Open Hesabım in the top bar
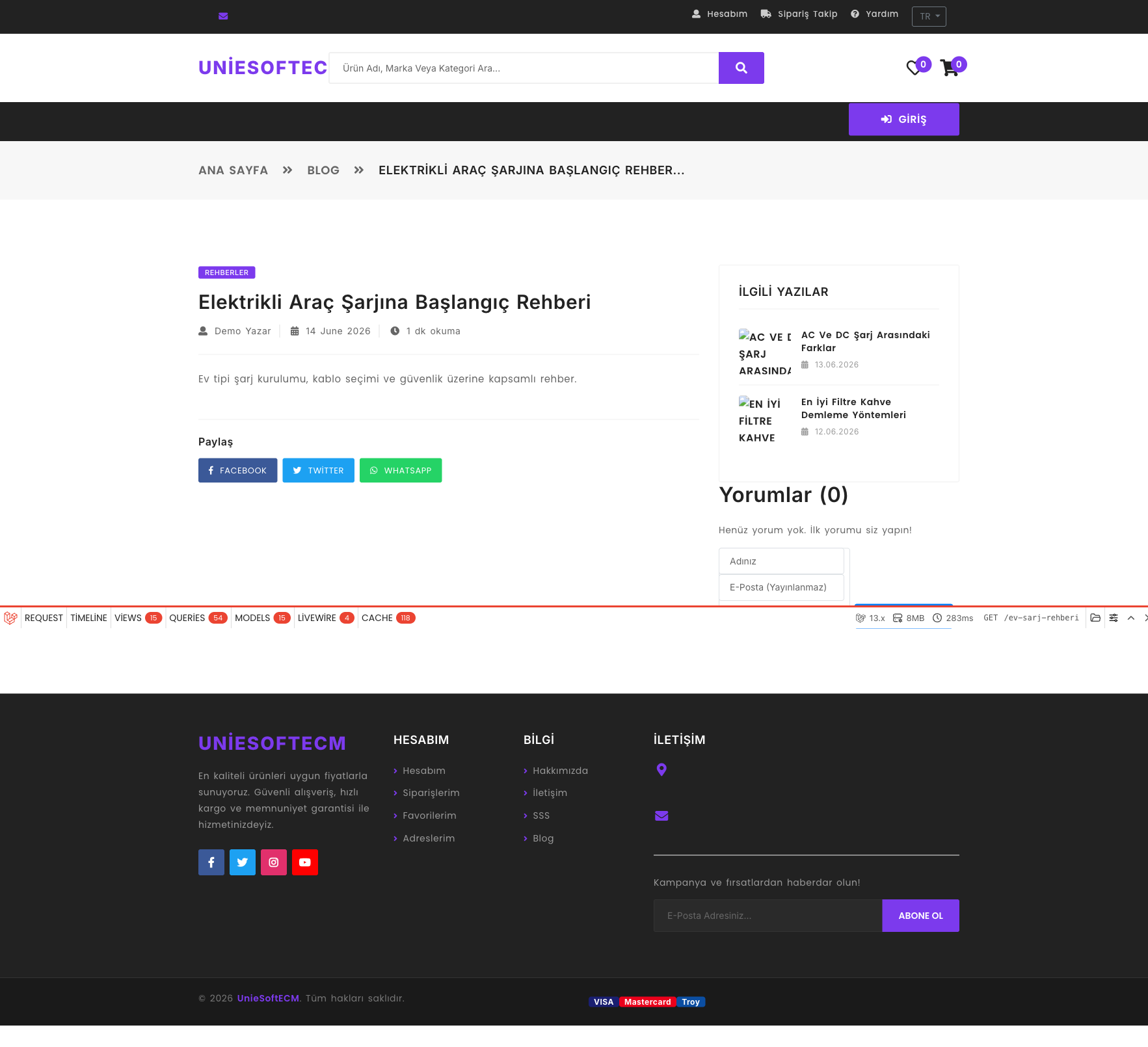This screenshot has width=1148, height=1047. coord(719,14)
